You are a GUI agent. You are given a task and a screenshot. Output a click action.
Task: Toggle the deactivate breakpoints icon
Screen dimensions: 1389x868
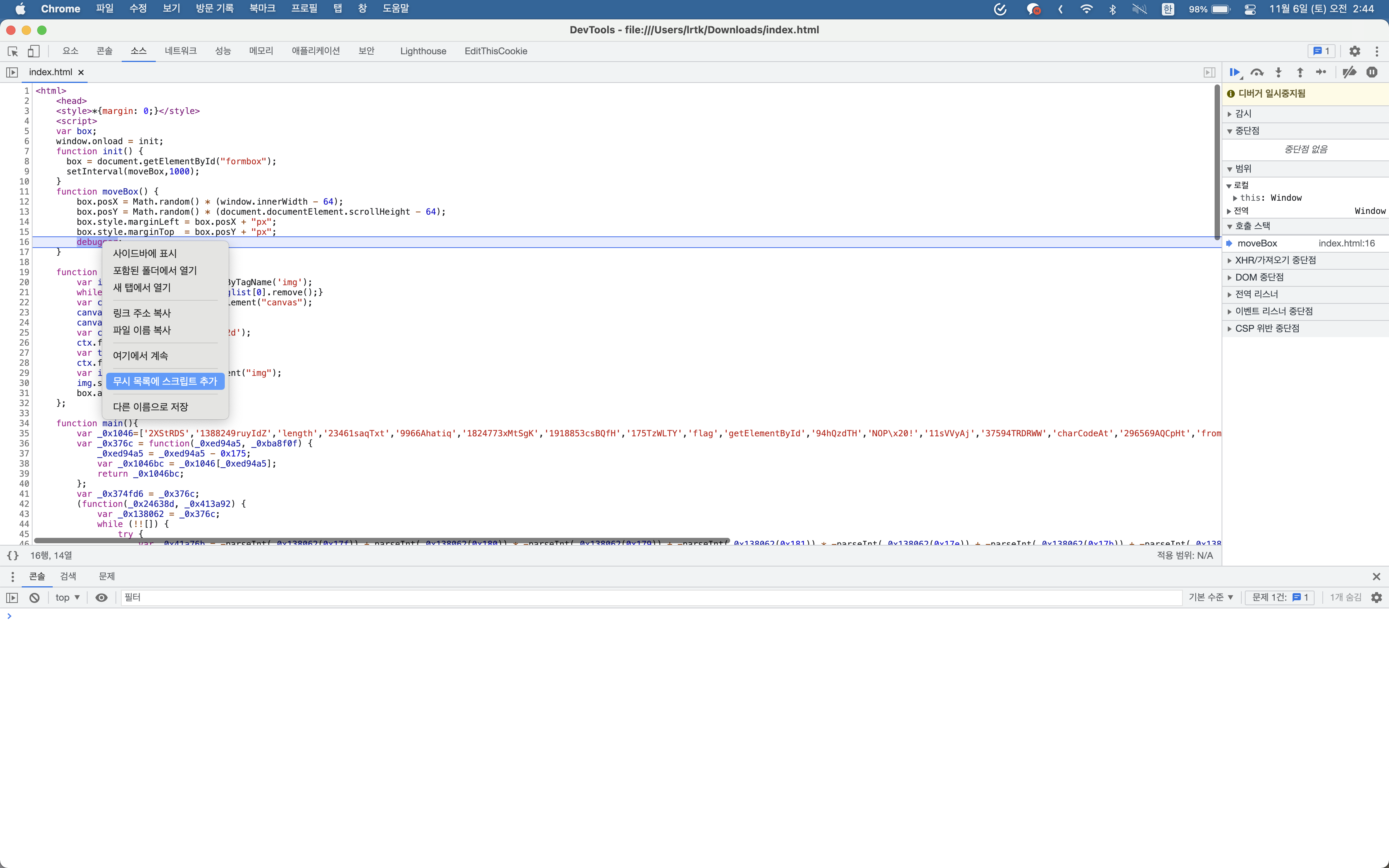(1349, 72)
